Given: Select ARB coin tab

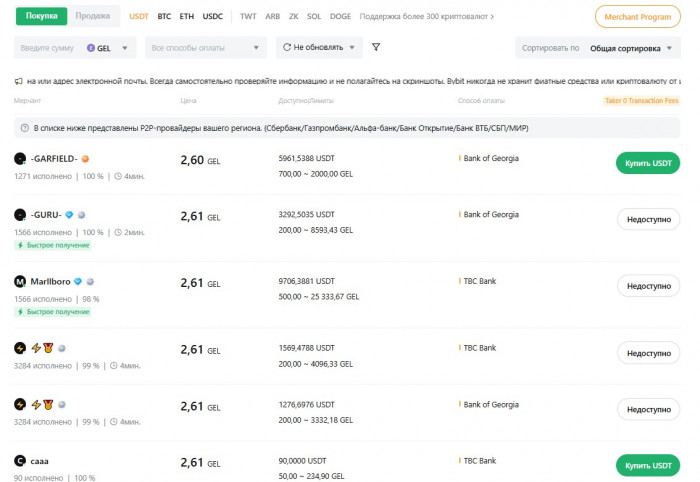Looking at the screenshot, I should pyautogui.click(x=272, y=17).
